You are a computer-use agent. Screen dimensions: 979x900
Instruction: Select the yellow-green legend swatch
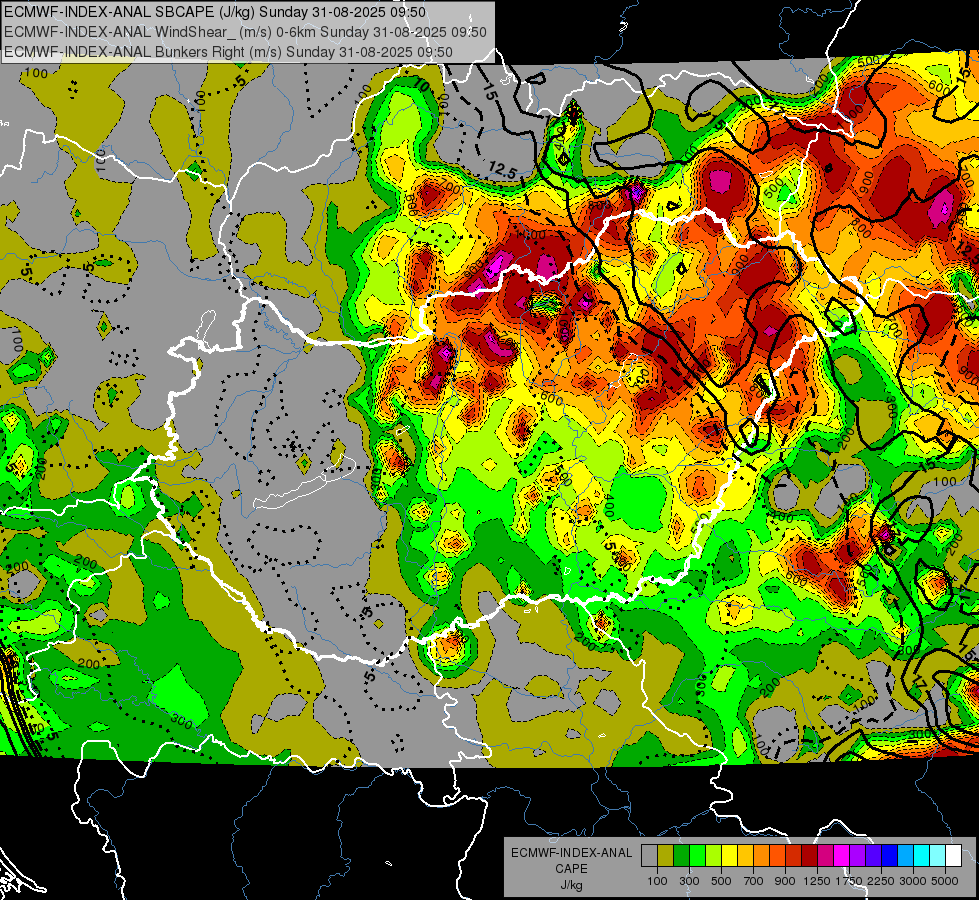point(714,855)
